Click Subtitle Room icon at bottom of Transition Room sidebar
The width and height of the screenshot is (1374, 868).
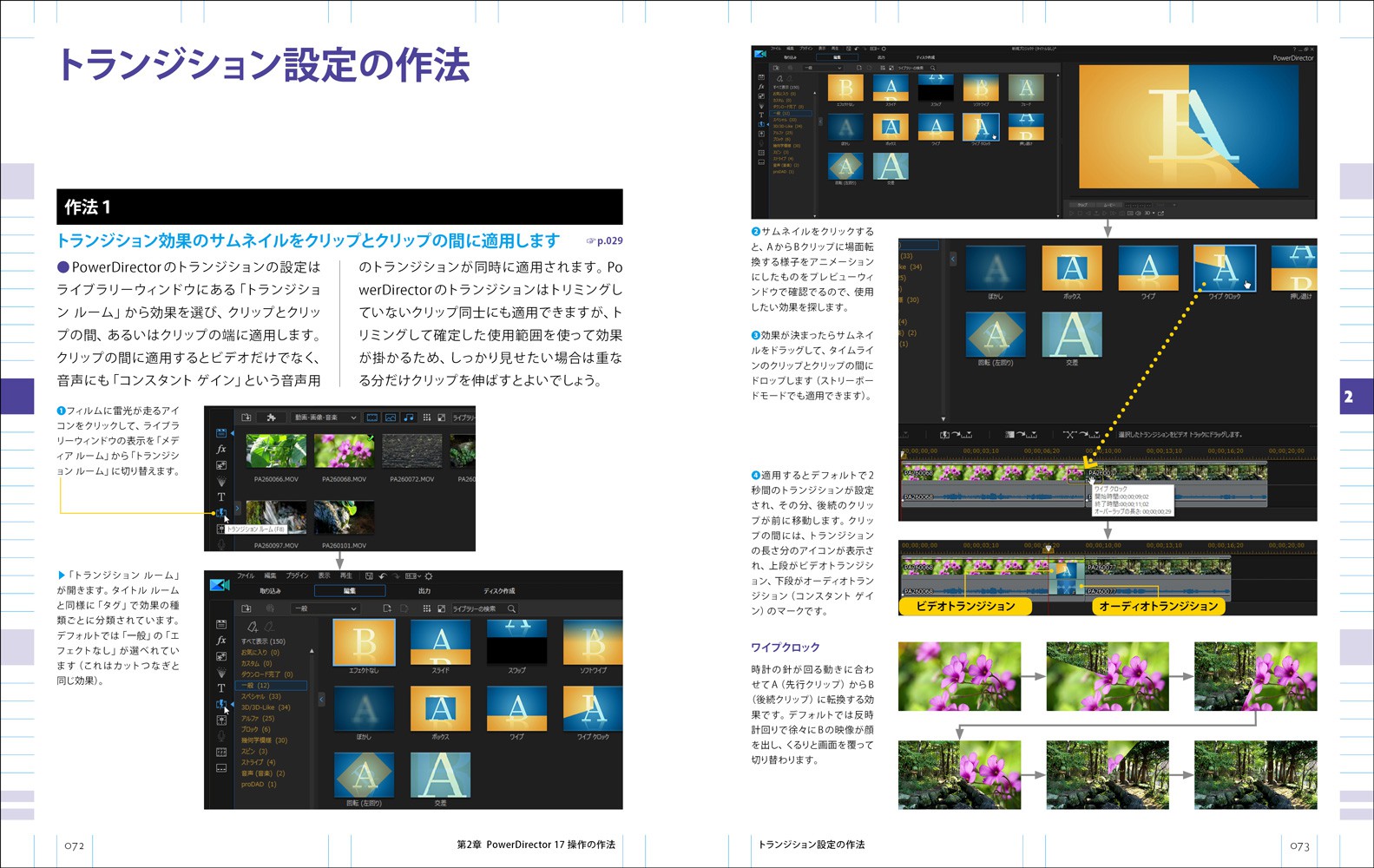[x=221, y=768]
